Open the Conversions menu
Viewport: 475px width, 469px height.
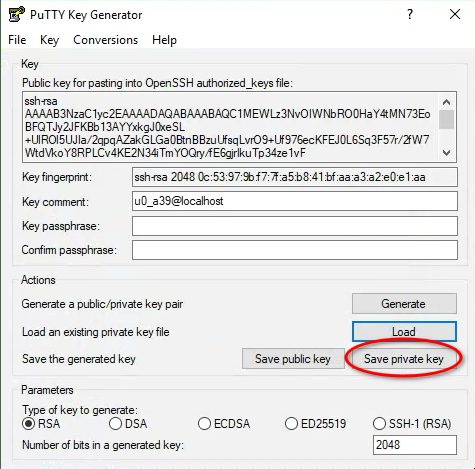pyautogui.click(x=105, y=40)
